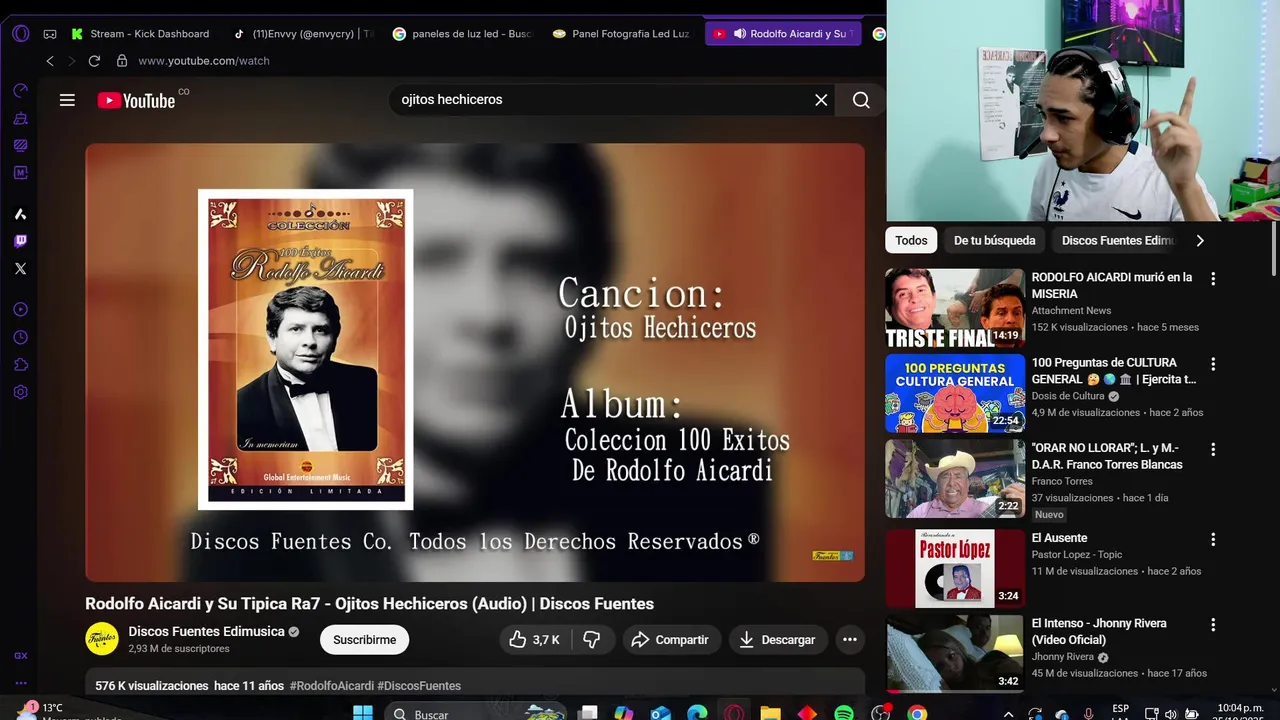
Task: Open the Player sidebar icon
Action: (x=20, y=310)
